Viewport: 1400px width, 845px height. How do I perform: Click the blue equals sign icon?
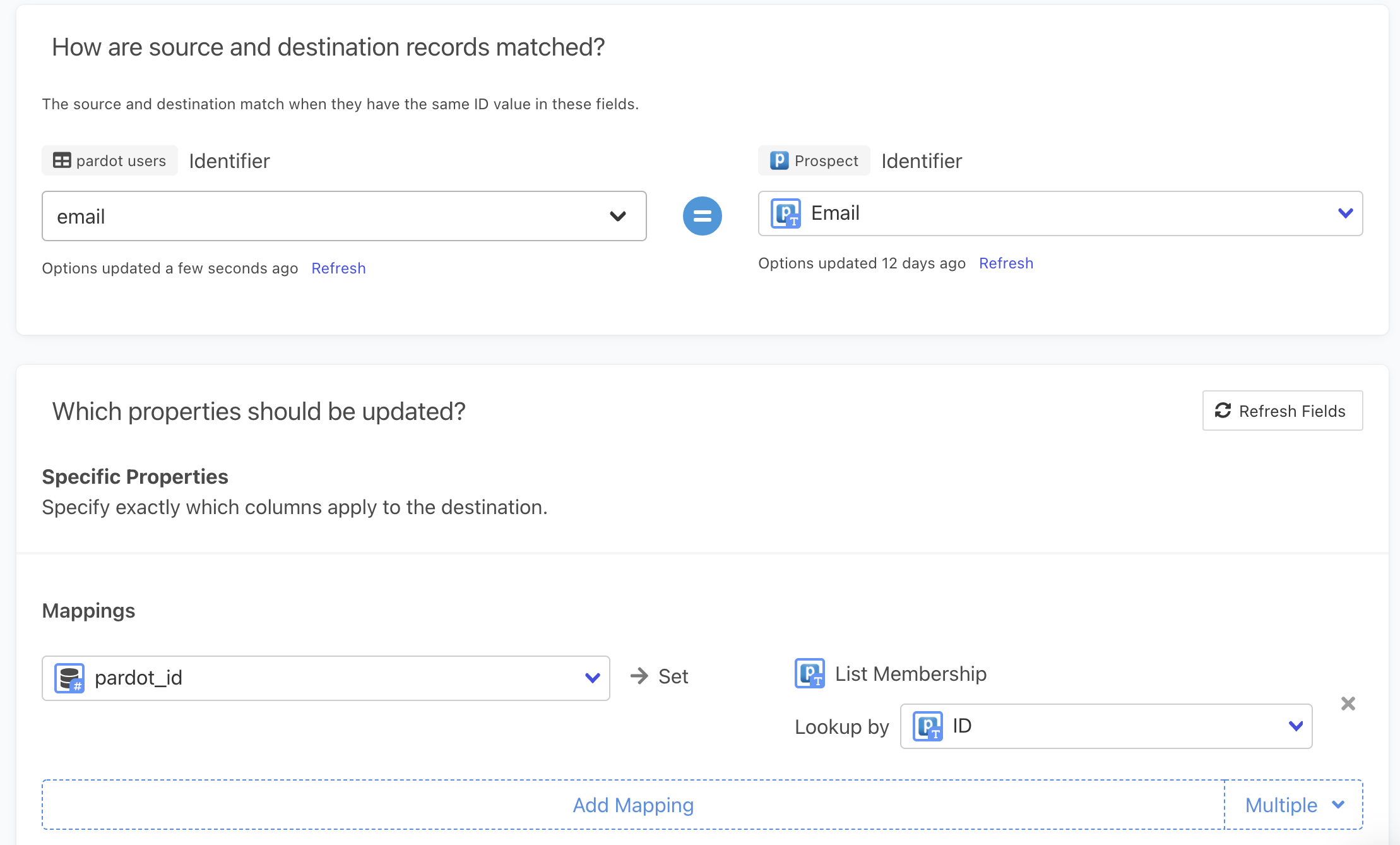(702, 216)
